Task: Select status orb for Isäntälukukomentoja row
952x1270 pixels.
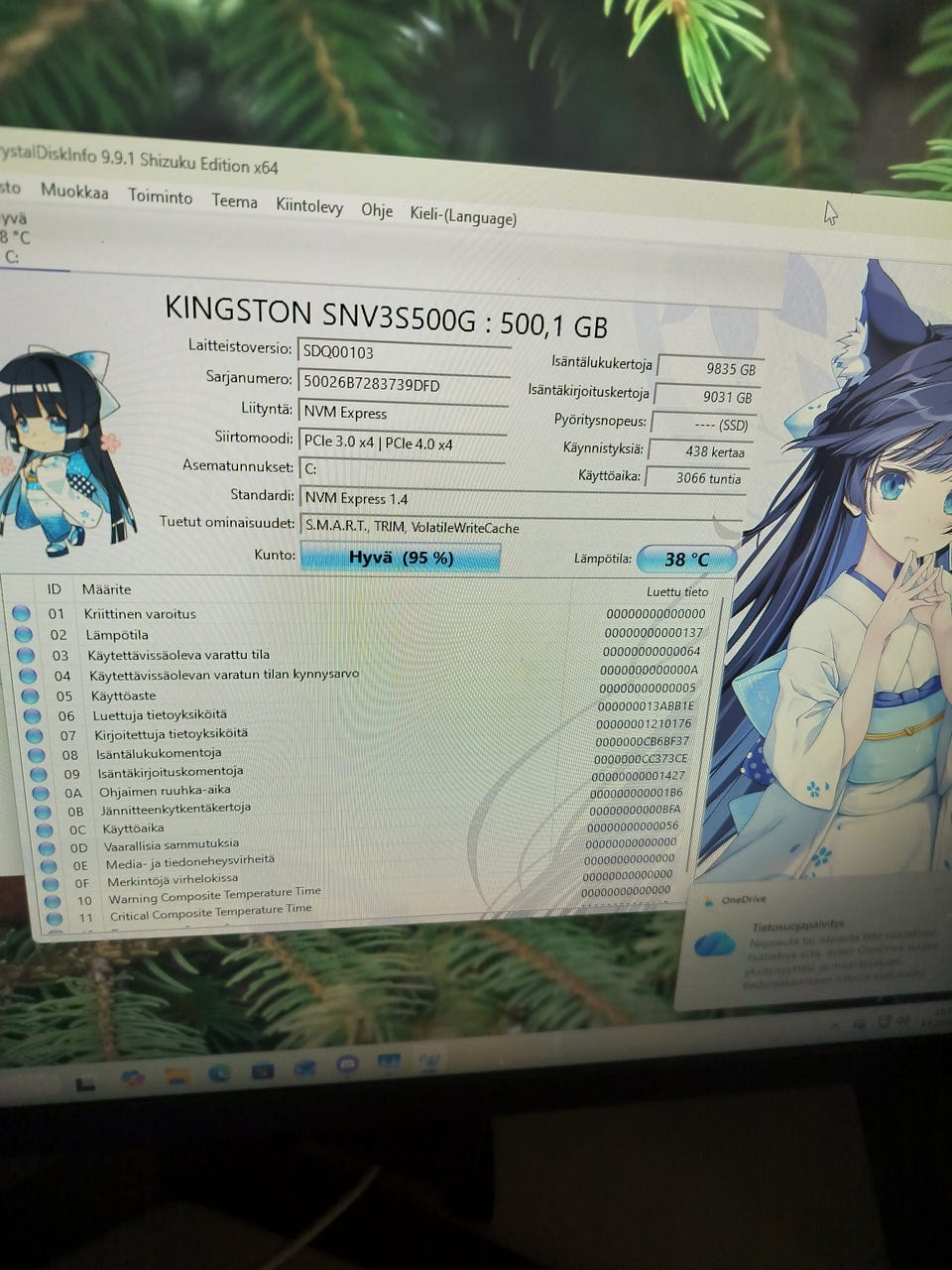Action: 37,755
